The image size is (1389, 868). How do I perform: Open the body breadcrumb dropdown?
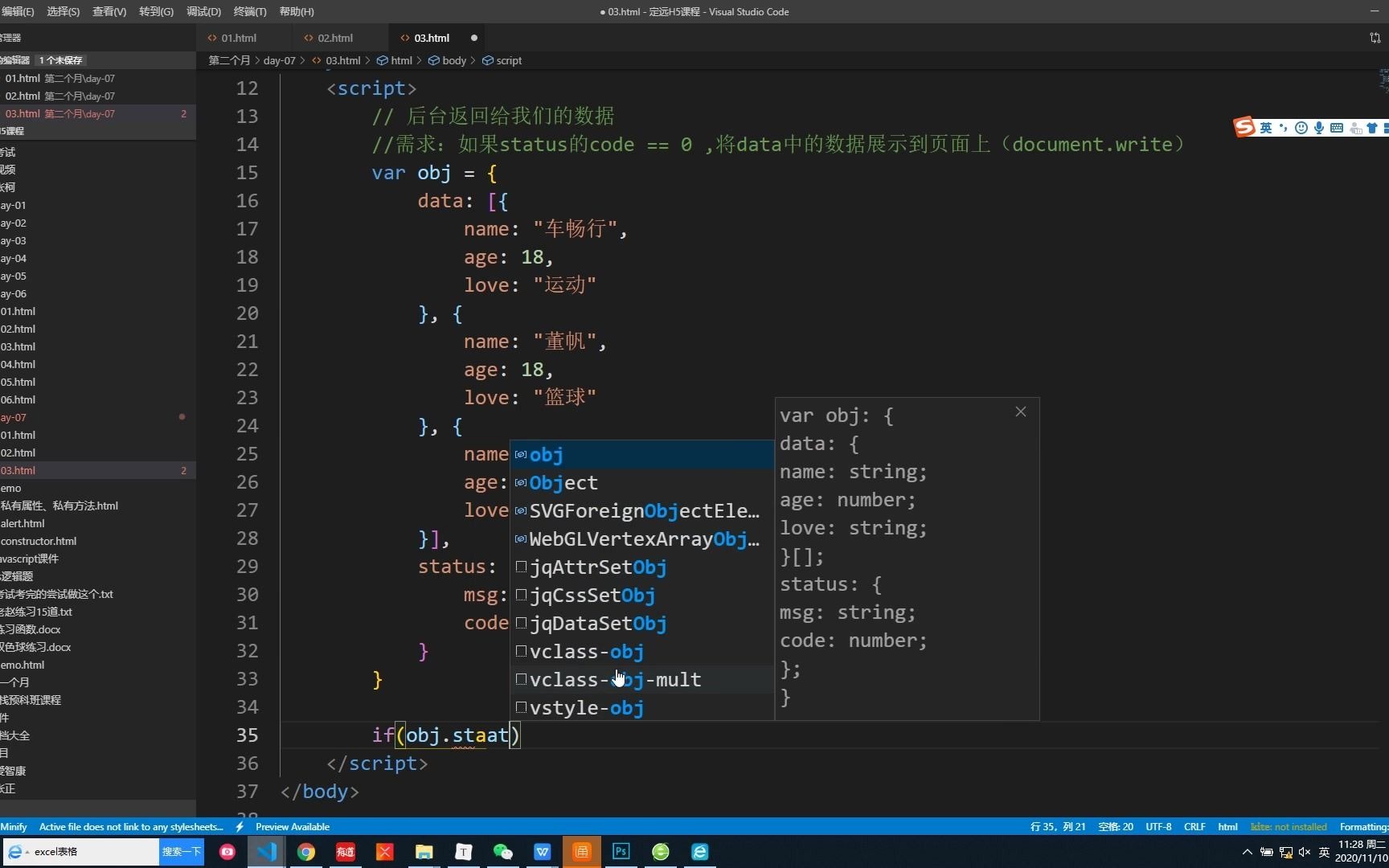tap(453, 60)
